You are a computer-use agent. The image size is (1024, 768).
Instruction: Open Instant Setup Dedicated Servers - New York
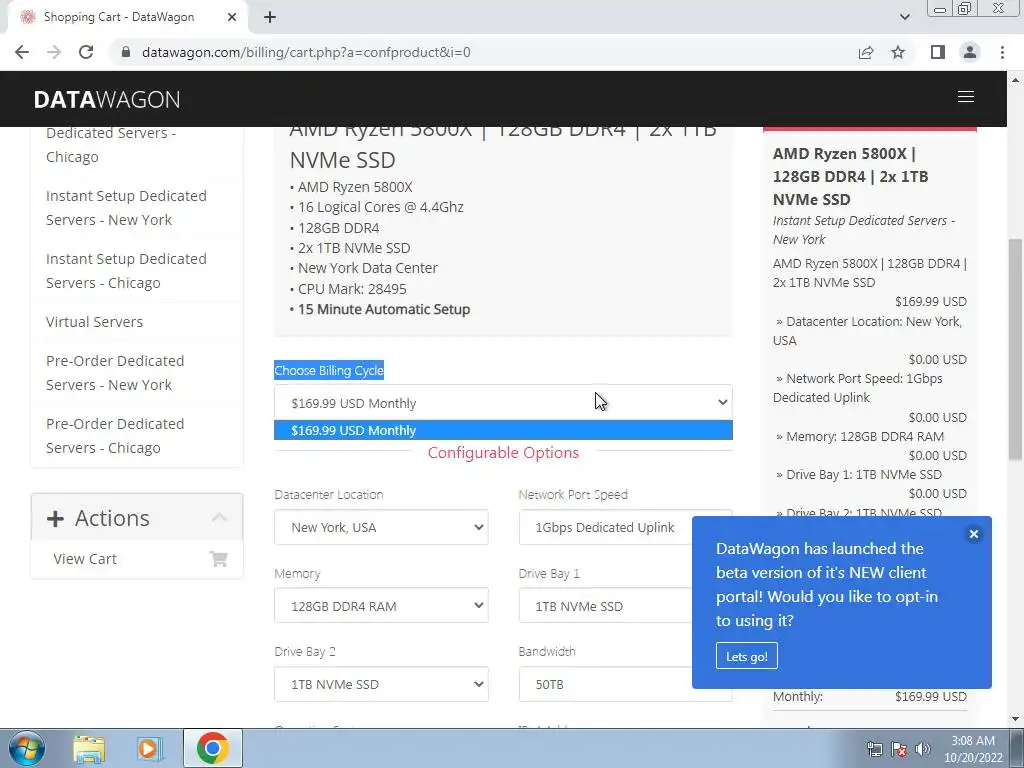pyautogui.click(x=126, y=208)
